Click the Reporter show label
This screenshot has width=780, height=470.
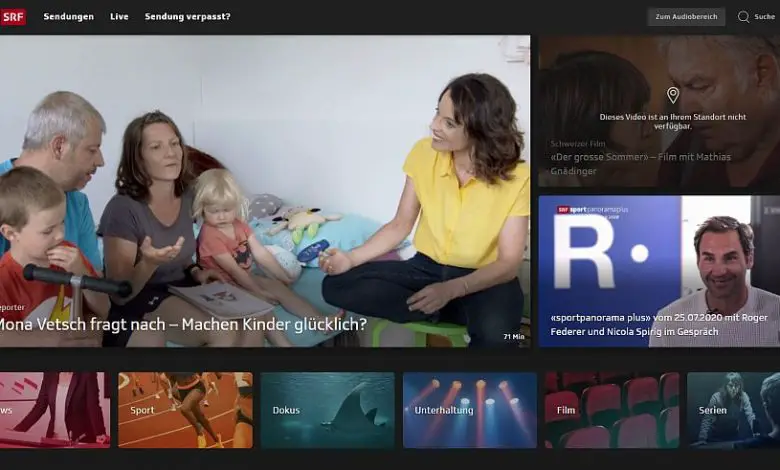coord(12,307)
